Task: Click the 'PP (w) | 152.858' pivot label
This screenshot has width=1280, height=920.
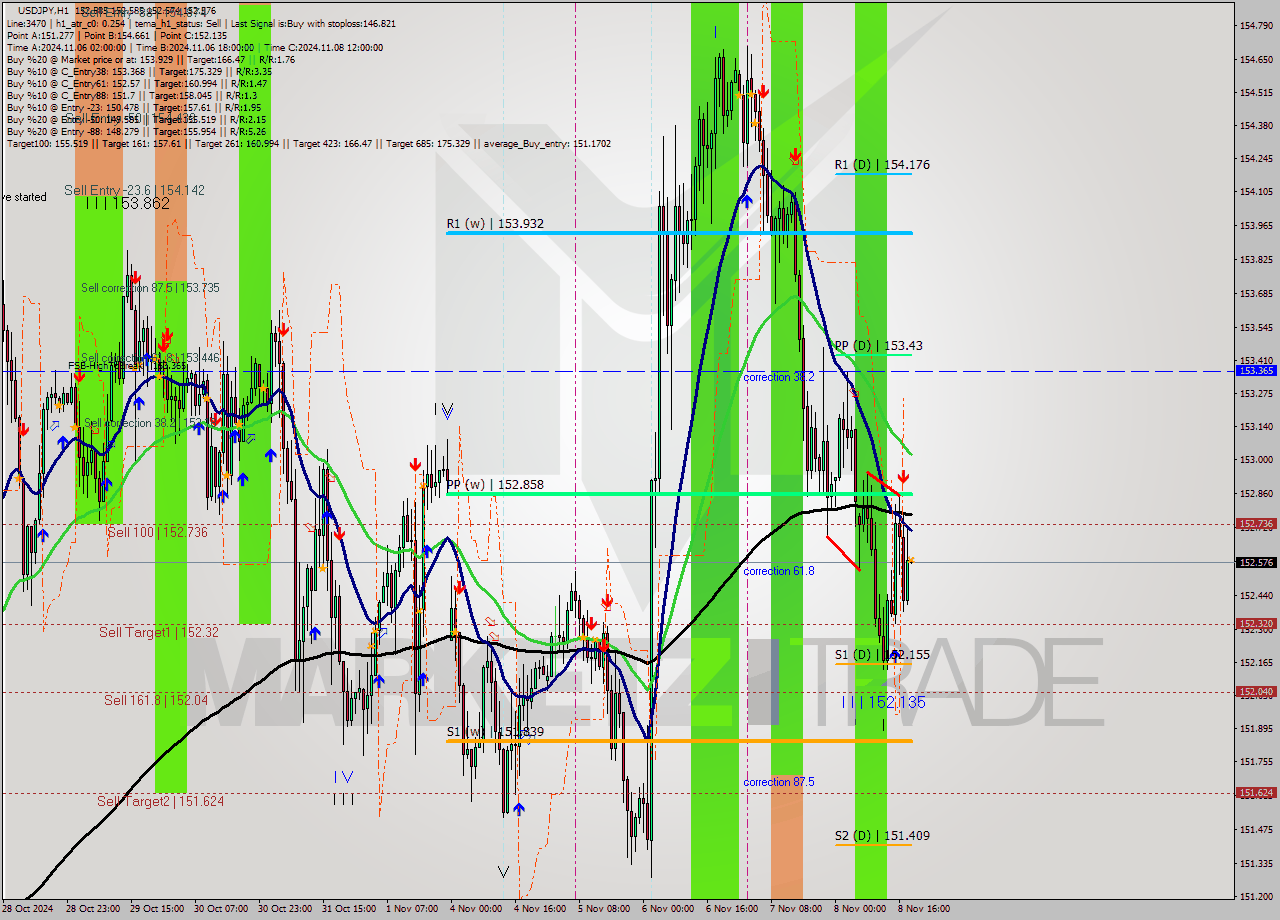Action: coord(495,484)
